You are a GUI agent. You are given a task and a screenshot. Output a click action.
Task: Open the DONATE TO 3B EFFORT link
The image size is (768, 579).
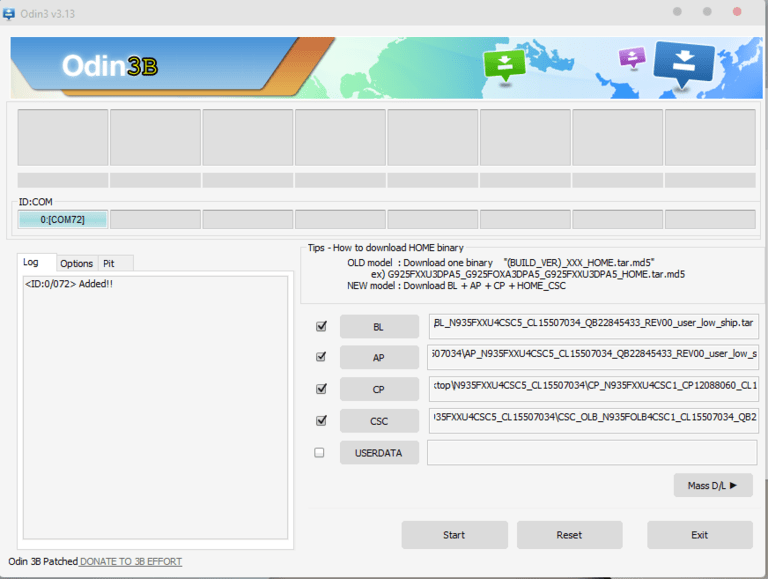[x=131, y=562]
